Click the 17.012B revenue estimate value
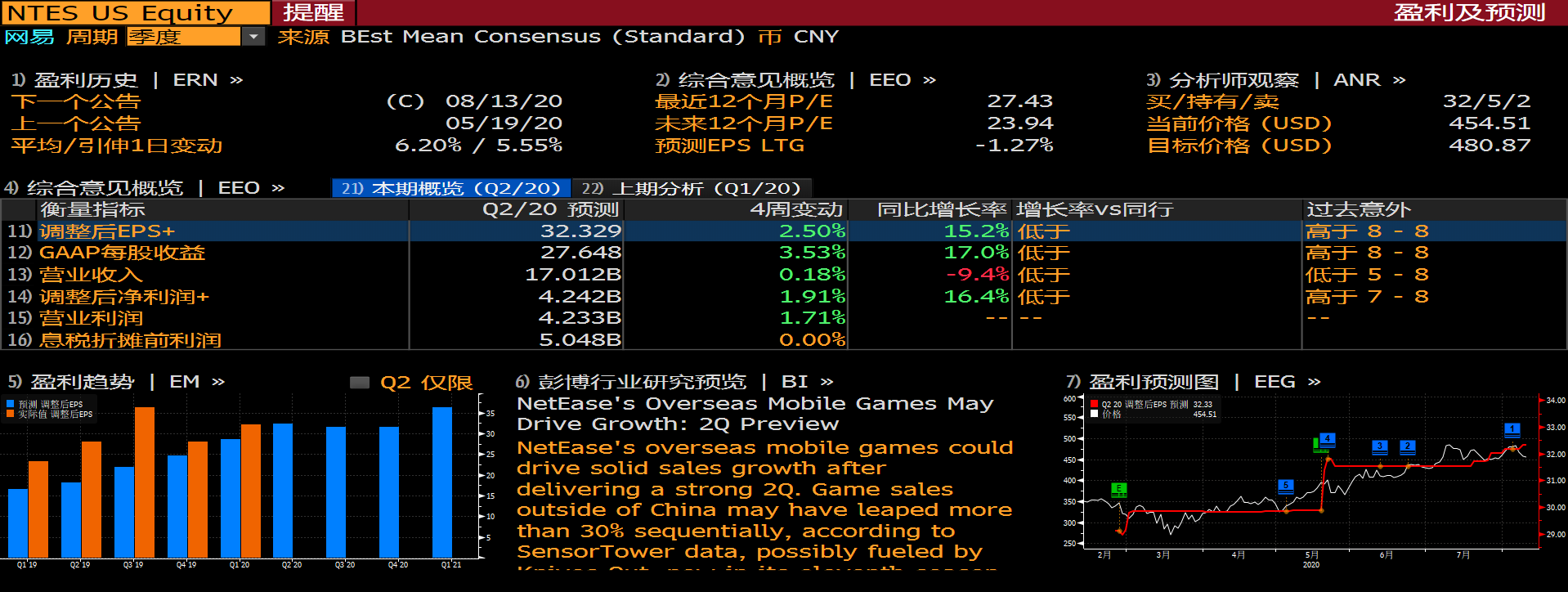 coord(573,275)
